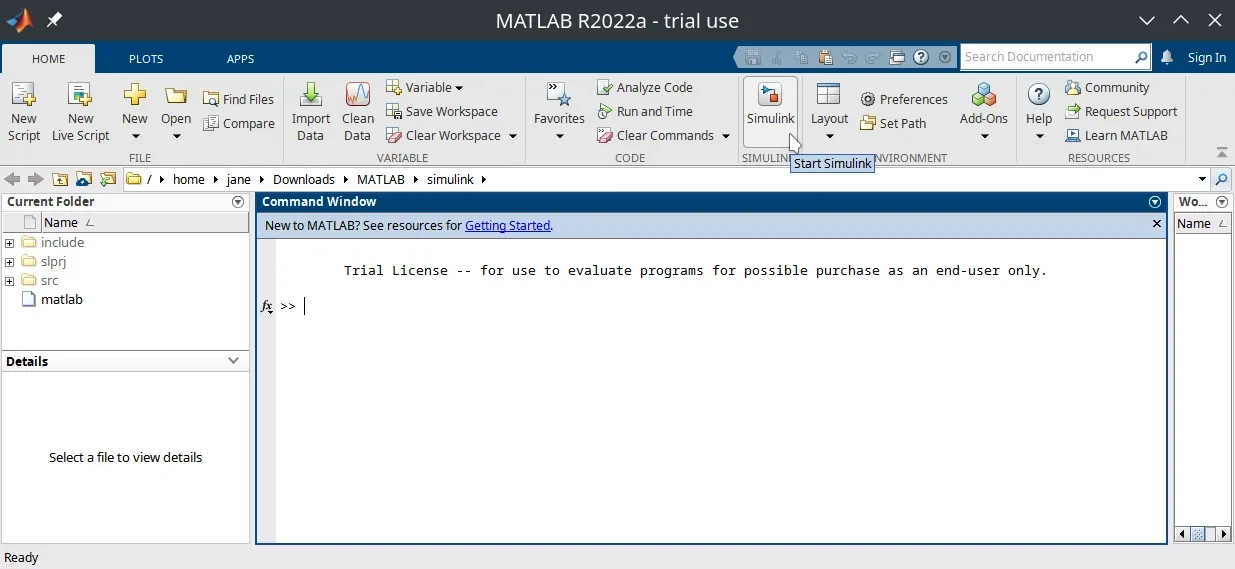Click the Help question mark icon

point(1039,95)
